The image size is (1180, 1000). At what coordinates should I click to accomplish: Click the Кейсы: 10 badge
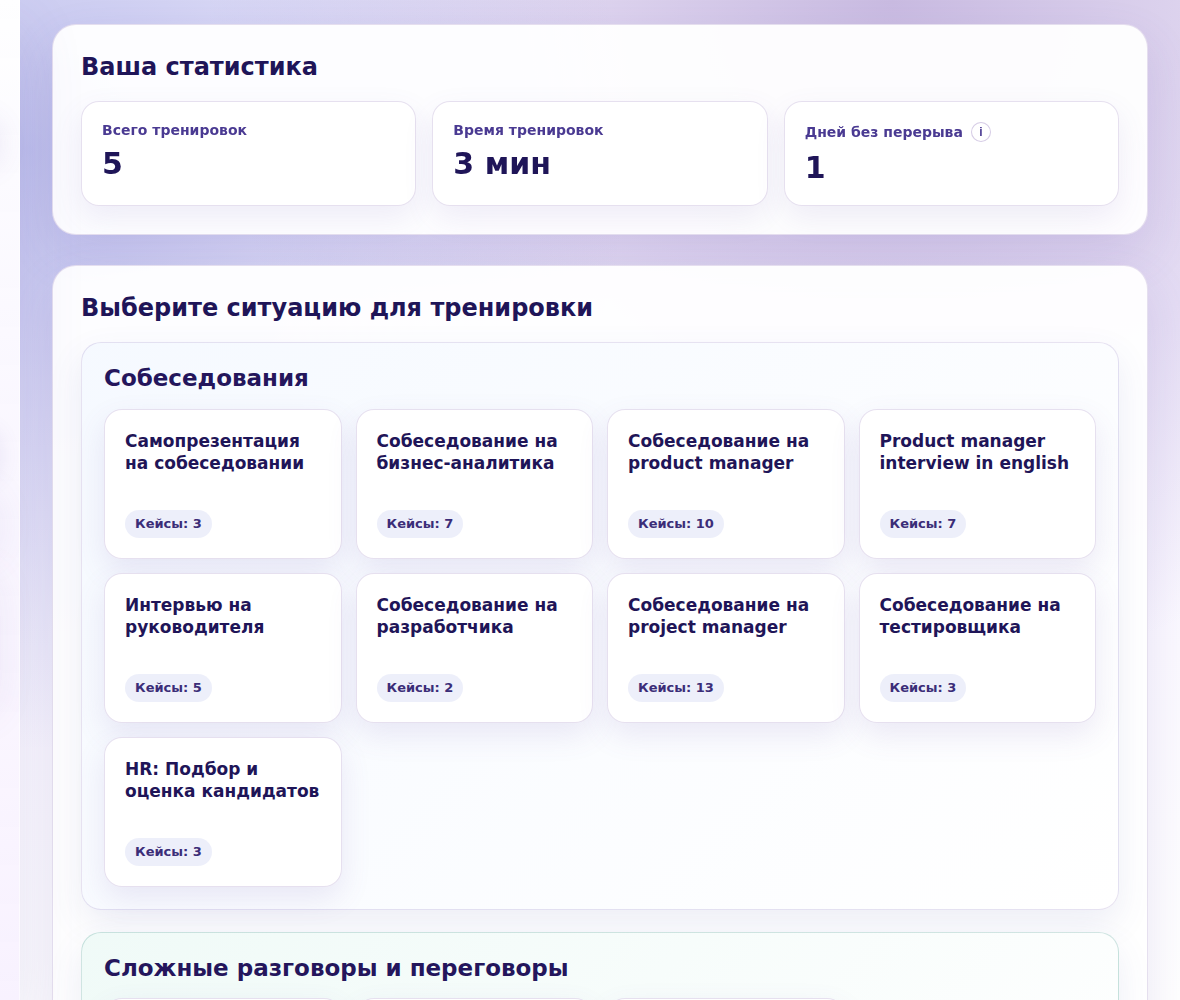coord(676,524)
